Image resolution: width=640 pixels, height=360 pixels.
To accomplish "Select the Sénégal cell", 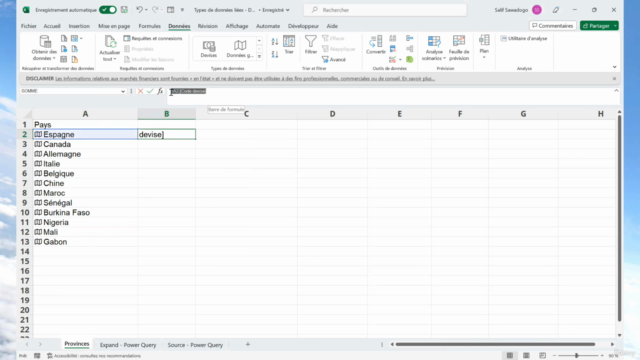I will click(85, 203).
